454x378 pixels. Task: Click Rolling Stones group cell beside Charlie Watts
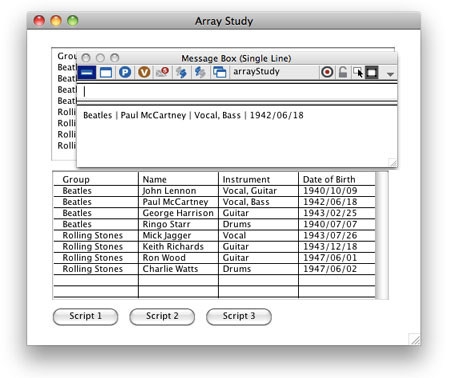tap(96, 269)
